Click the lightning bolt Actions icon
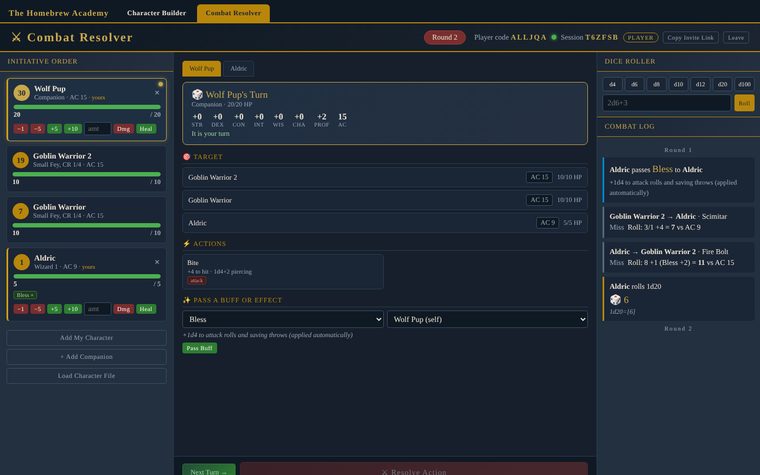The image size is (760, 475). tap(187, 243)
